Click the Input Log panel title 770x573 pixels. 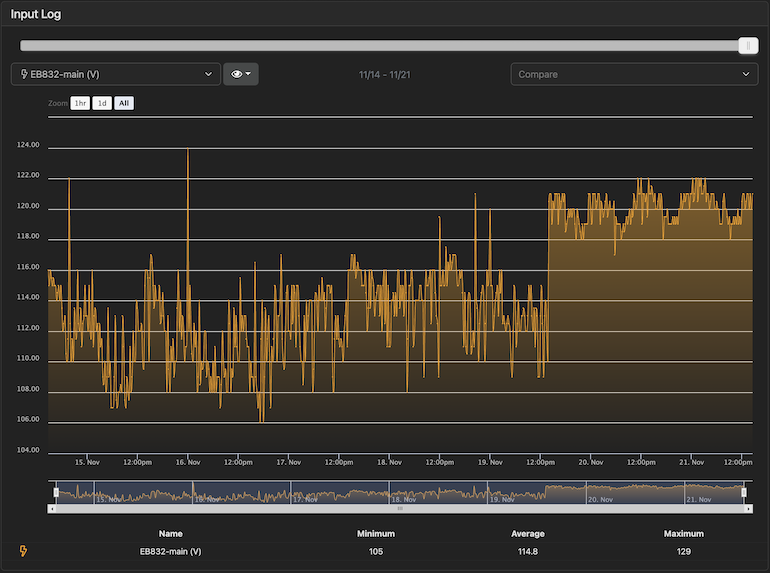pos(36,14)
